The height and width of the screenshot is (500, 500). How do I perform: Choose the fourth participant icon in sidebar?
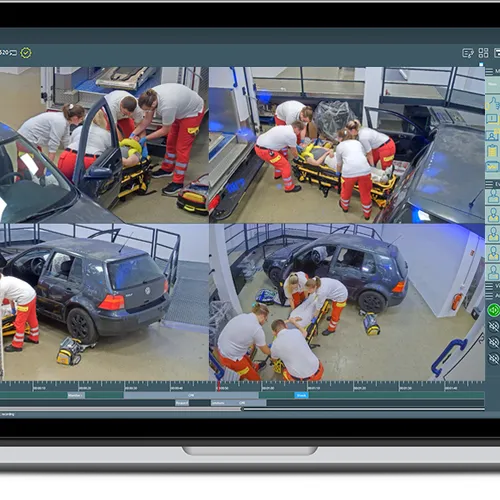493,253
